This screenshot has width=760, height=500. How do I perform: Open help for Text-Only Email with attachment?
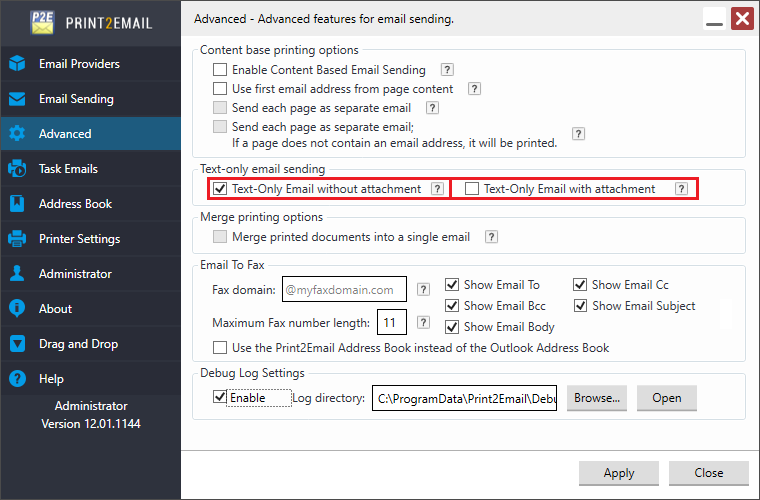click(681, 188)
